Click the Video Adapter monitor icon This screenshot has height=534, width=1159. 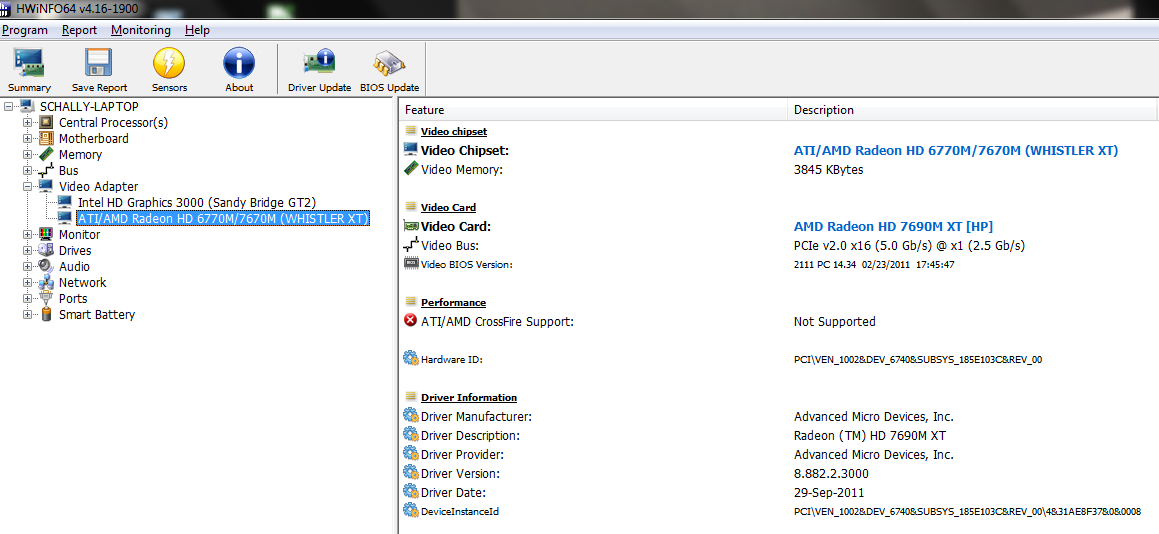[46, 186]
